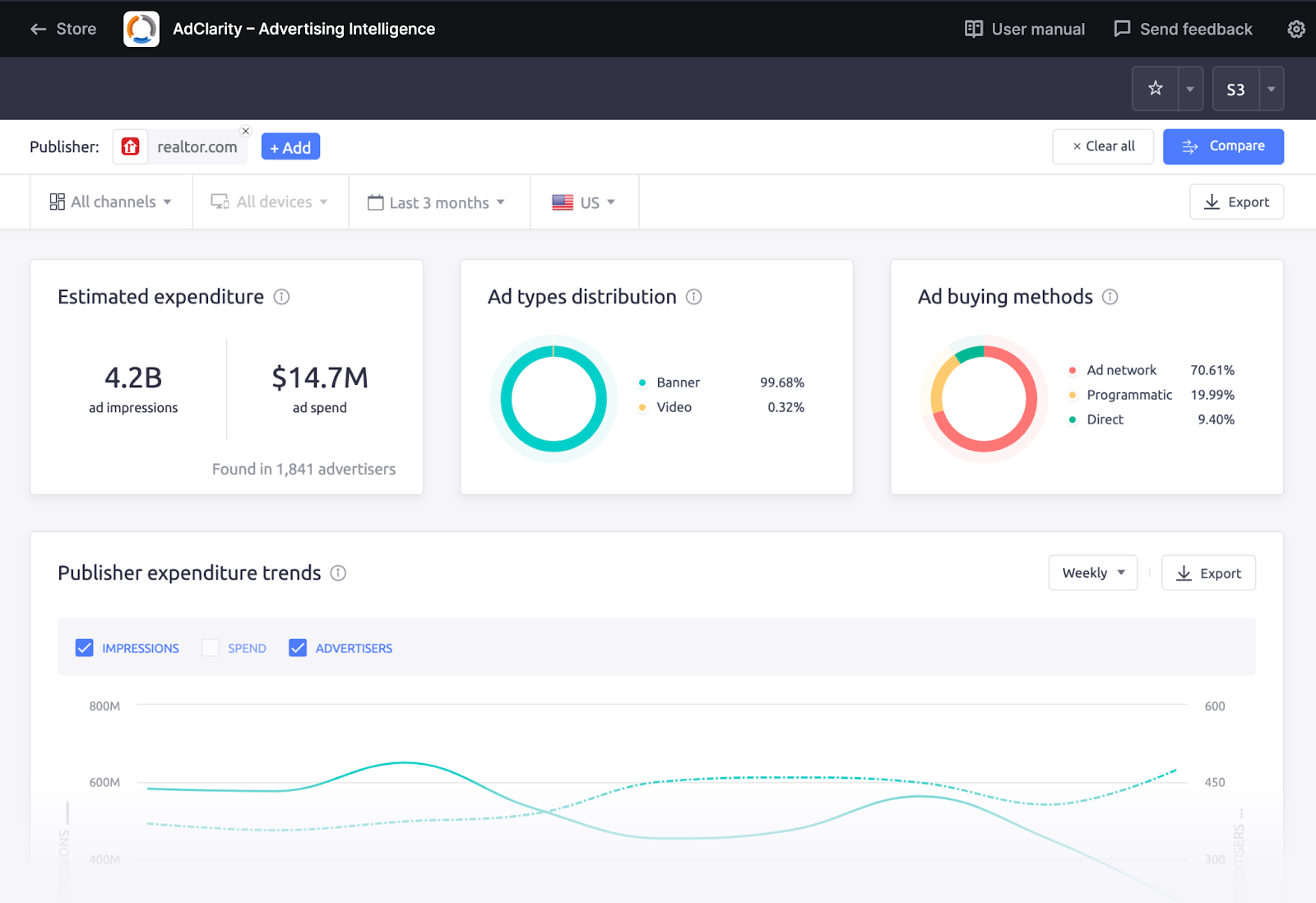The image size is (1316, 903).
Task: Click the AdClarity logo
Action: pos(141,28)
